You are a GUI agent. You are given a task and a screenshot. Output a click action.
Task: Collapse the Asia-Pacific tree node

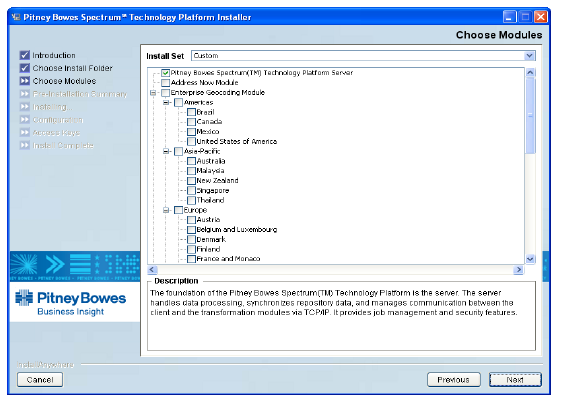point(166,151)
